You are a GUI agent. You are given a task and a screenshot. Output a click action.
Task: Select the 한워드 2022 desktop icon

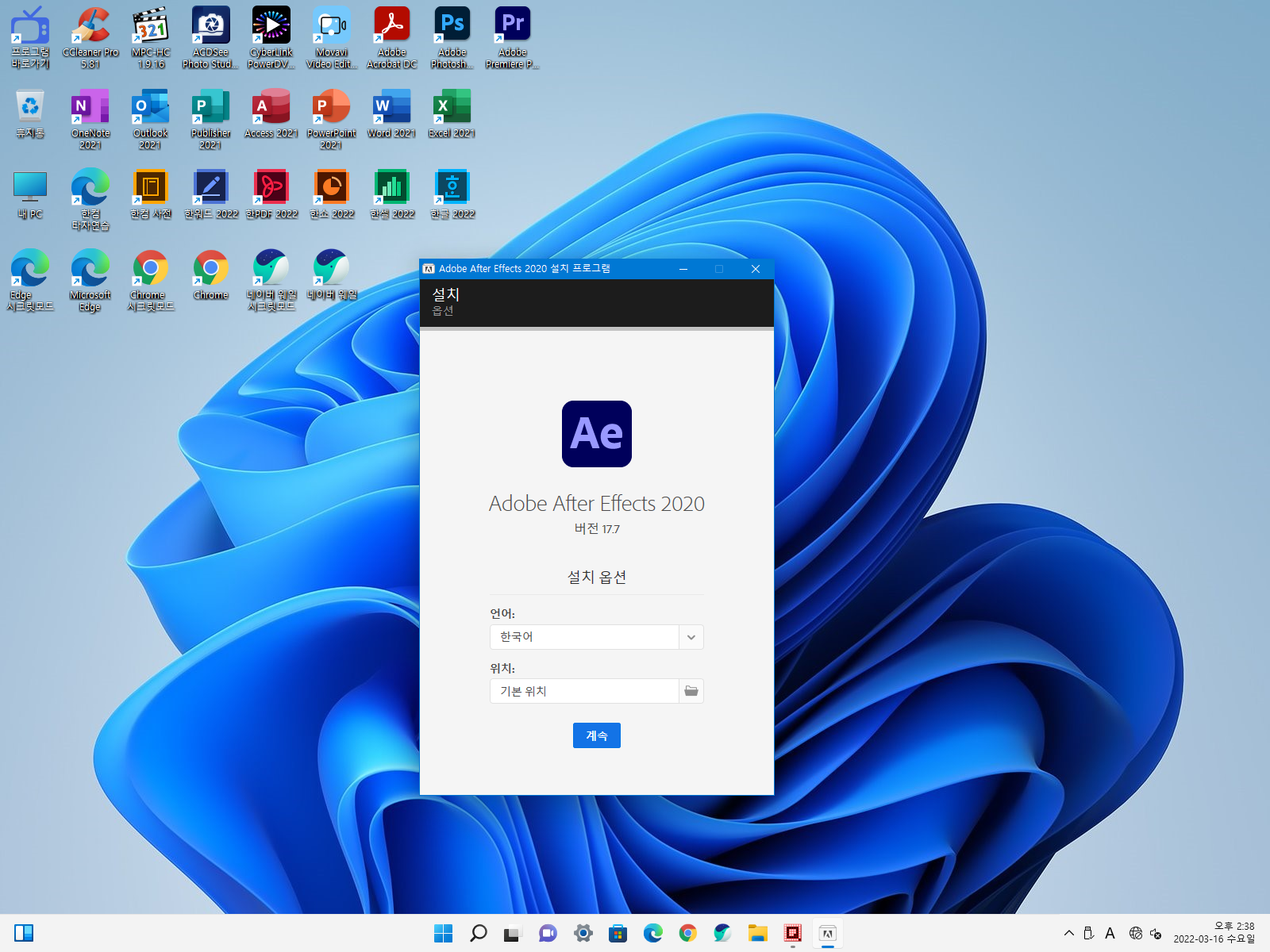point(211,194)
